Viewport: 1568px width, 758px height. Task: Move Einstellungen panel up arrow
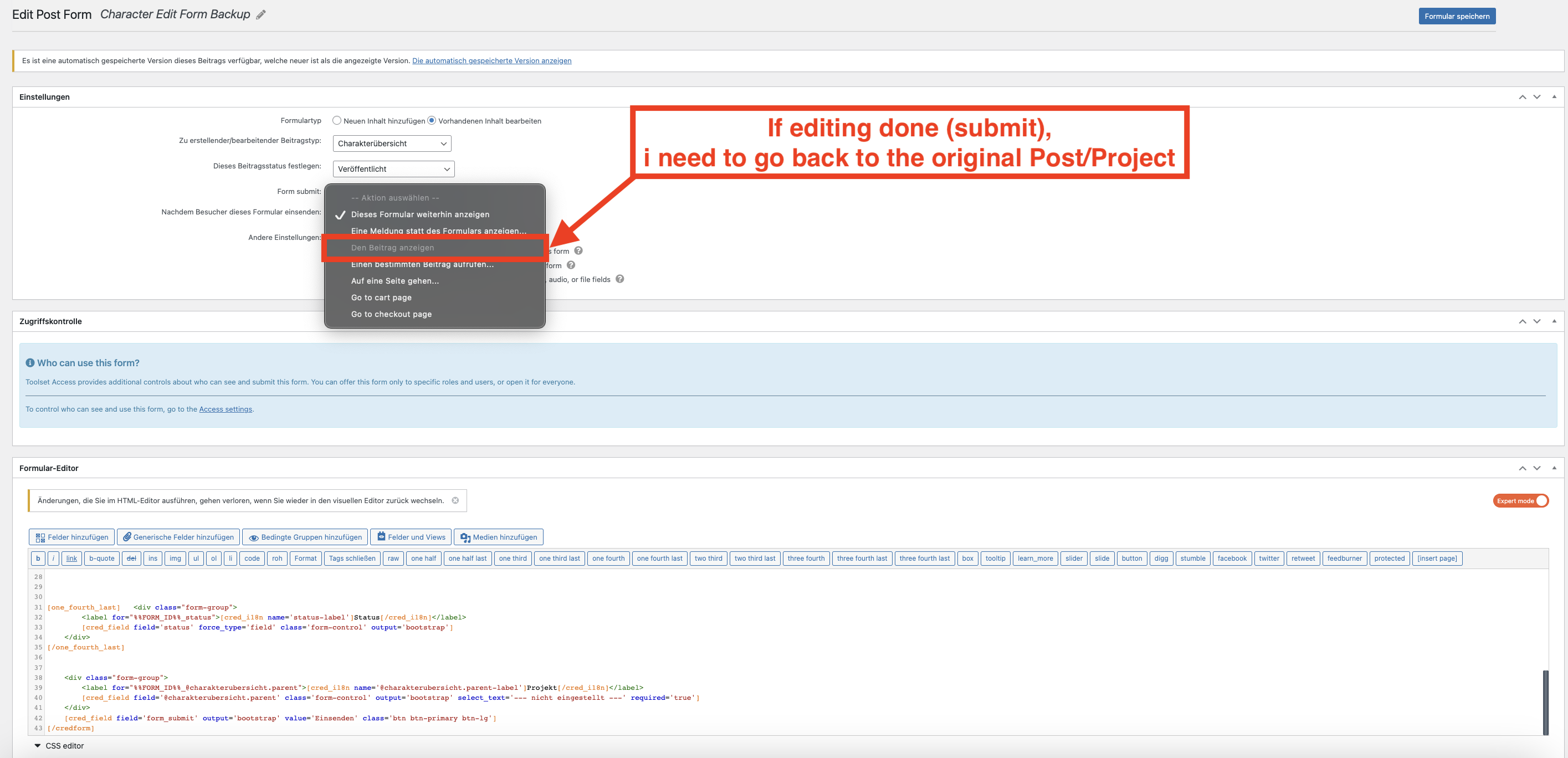tap(1522, 97)
